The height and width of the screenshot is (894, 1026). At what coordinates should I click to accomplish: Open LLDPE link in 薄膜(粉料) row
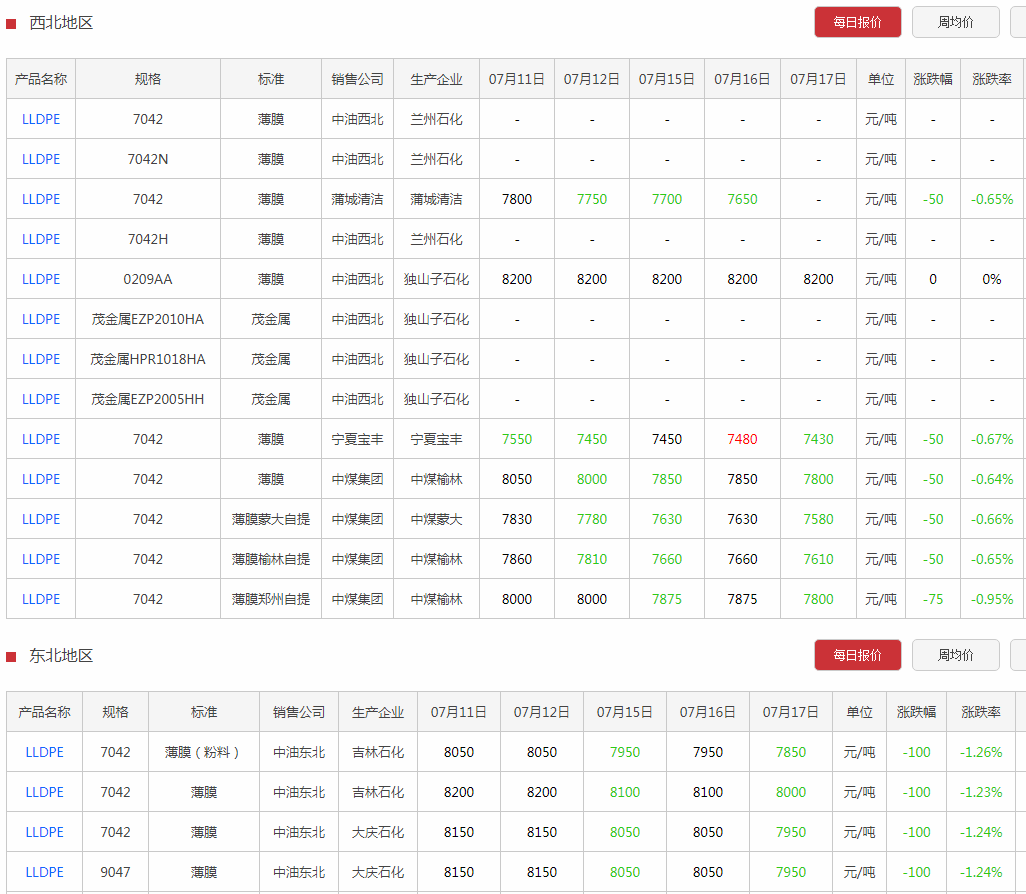click(44, 752)
